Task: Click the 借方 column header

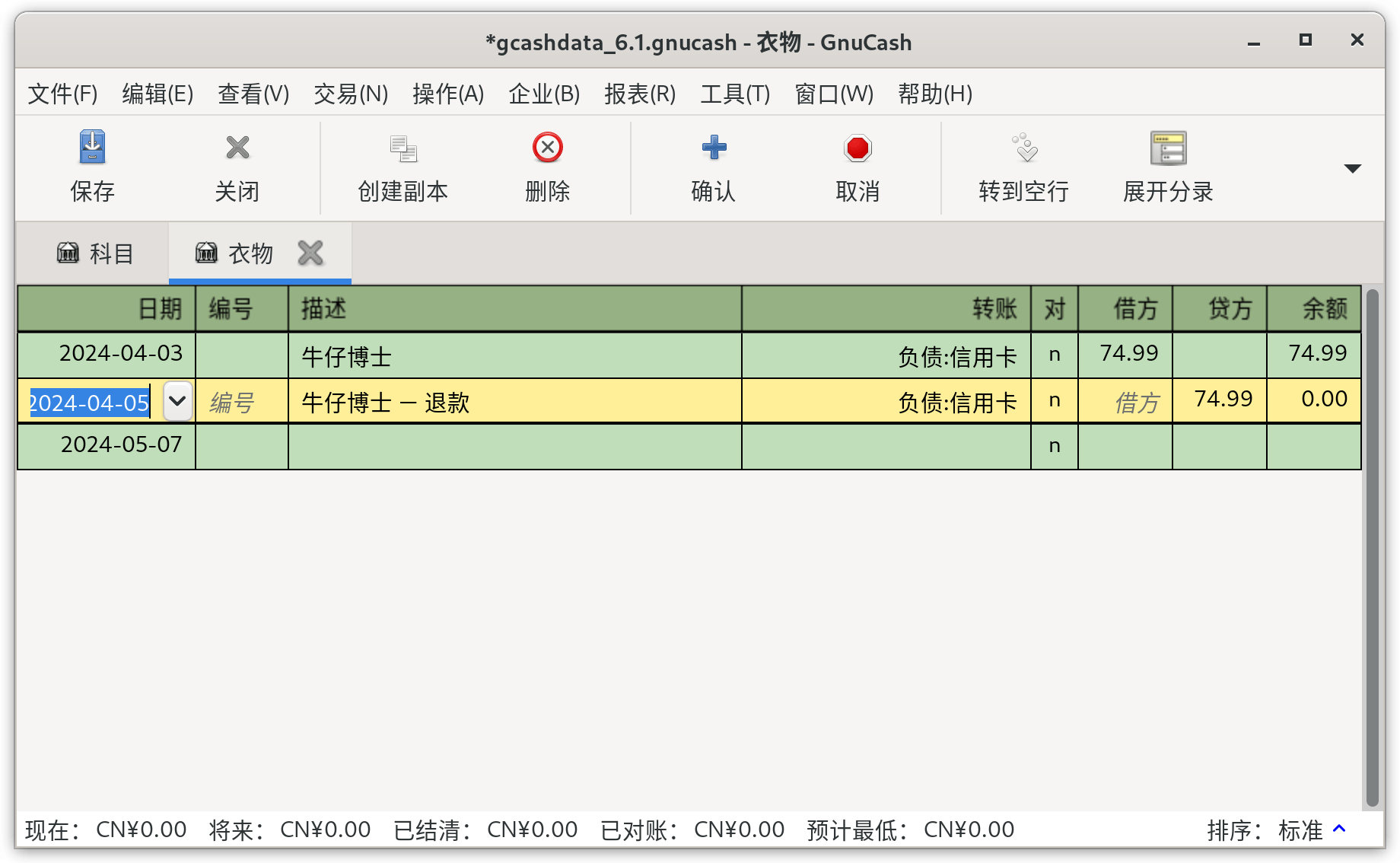Action: click(1125, 309)
